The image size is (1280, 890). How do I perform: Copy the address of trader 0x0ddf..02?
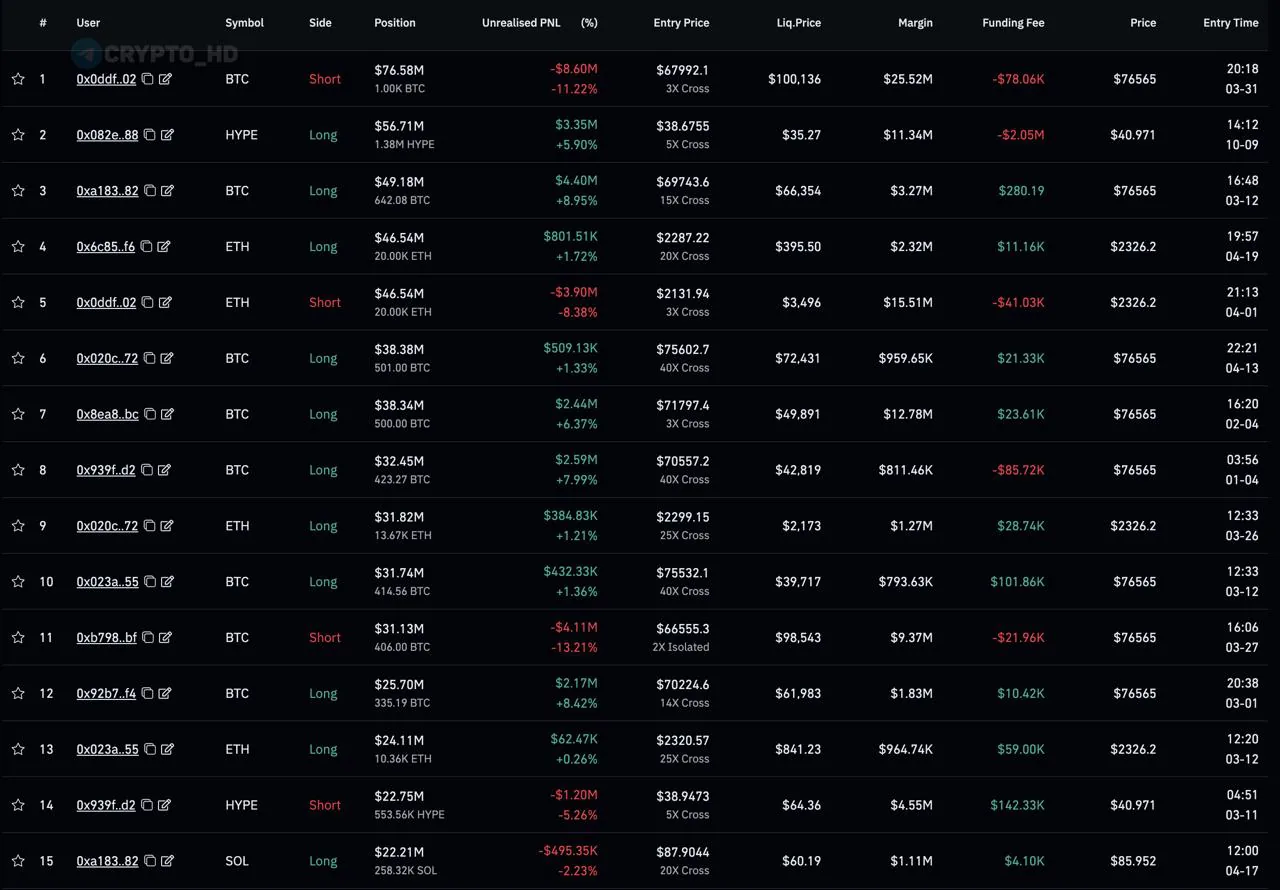point(148,79)
